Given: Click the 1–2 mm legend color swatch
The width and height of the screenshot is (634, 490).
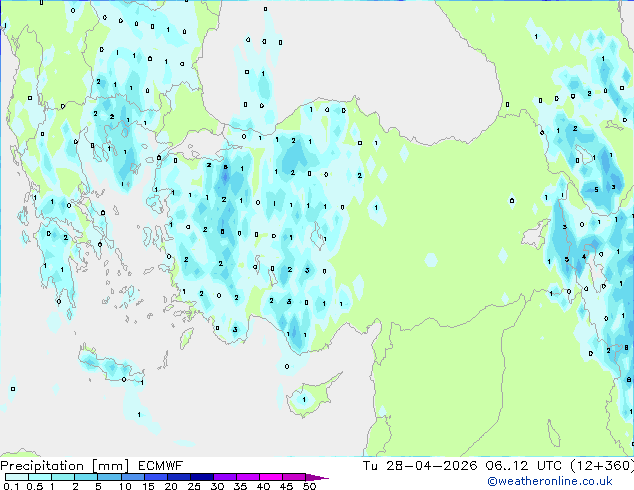Looking at the screenshot, I should pyautogui.click(x=63, y=477).
